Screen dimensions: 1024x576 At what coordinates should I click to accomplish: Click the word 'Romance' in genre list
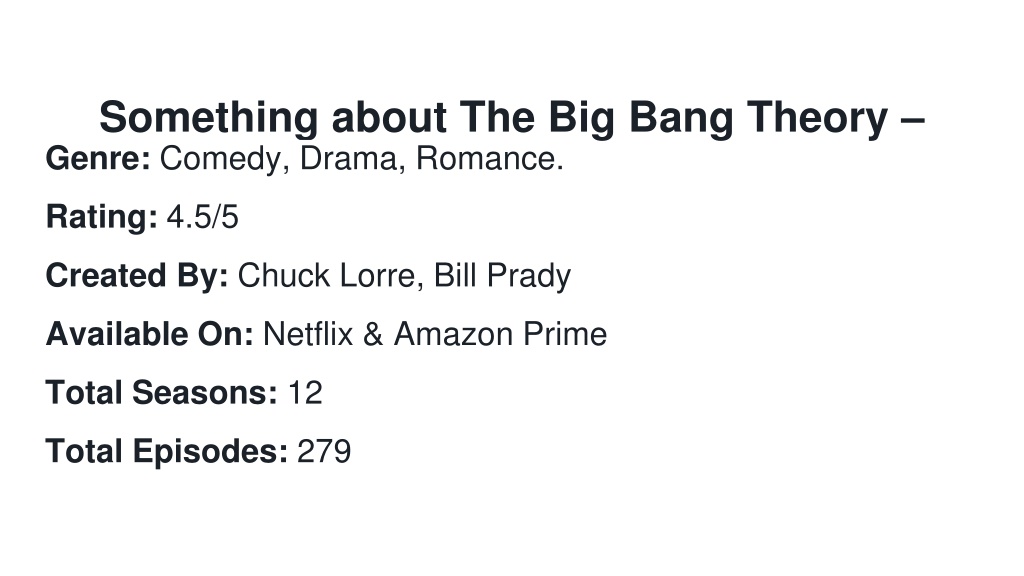pyautogui.click(x=485, y=159)
